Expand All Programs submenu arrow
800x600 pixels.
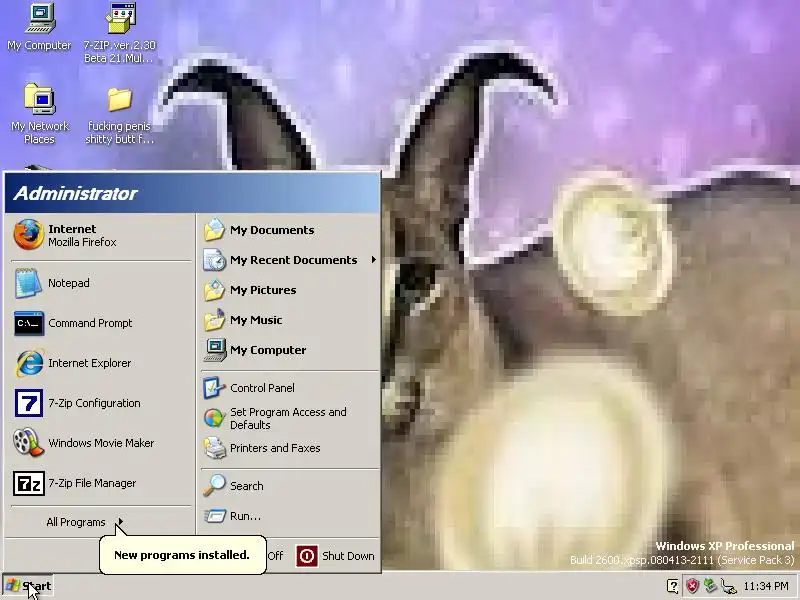(120, 522)
